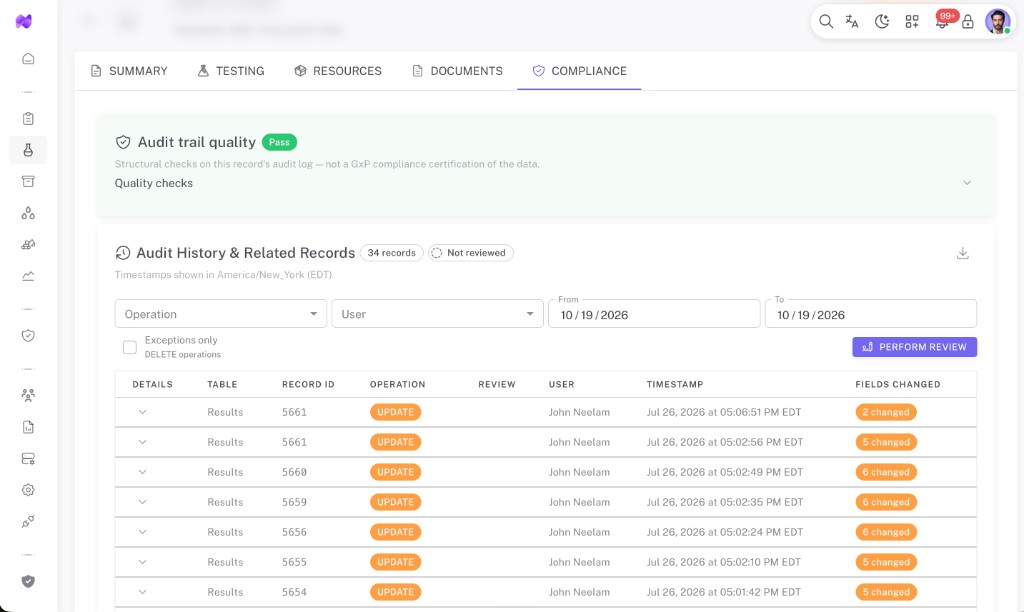Open notifications bell with 99+ badge
This screenshot has width=1024, height=612.
pos(942,20)
